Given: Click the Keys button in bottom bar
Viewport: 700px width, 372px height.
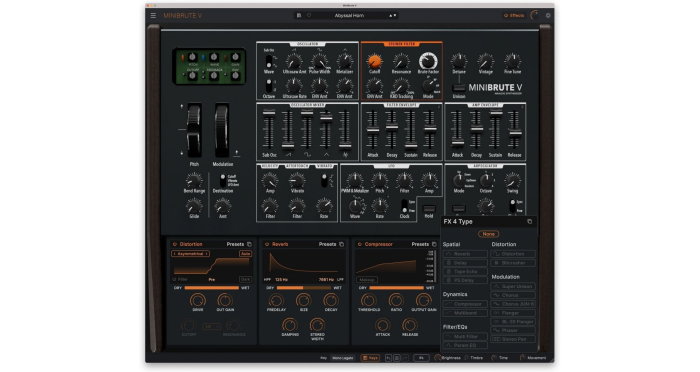Looking at the screenshot, I should (371, 358).
